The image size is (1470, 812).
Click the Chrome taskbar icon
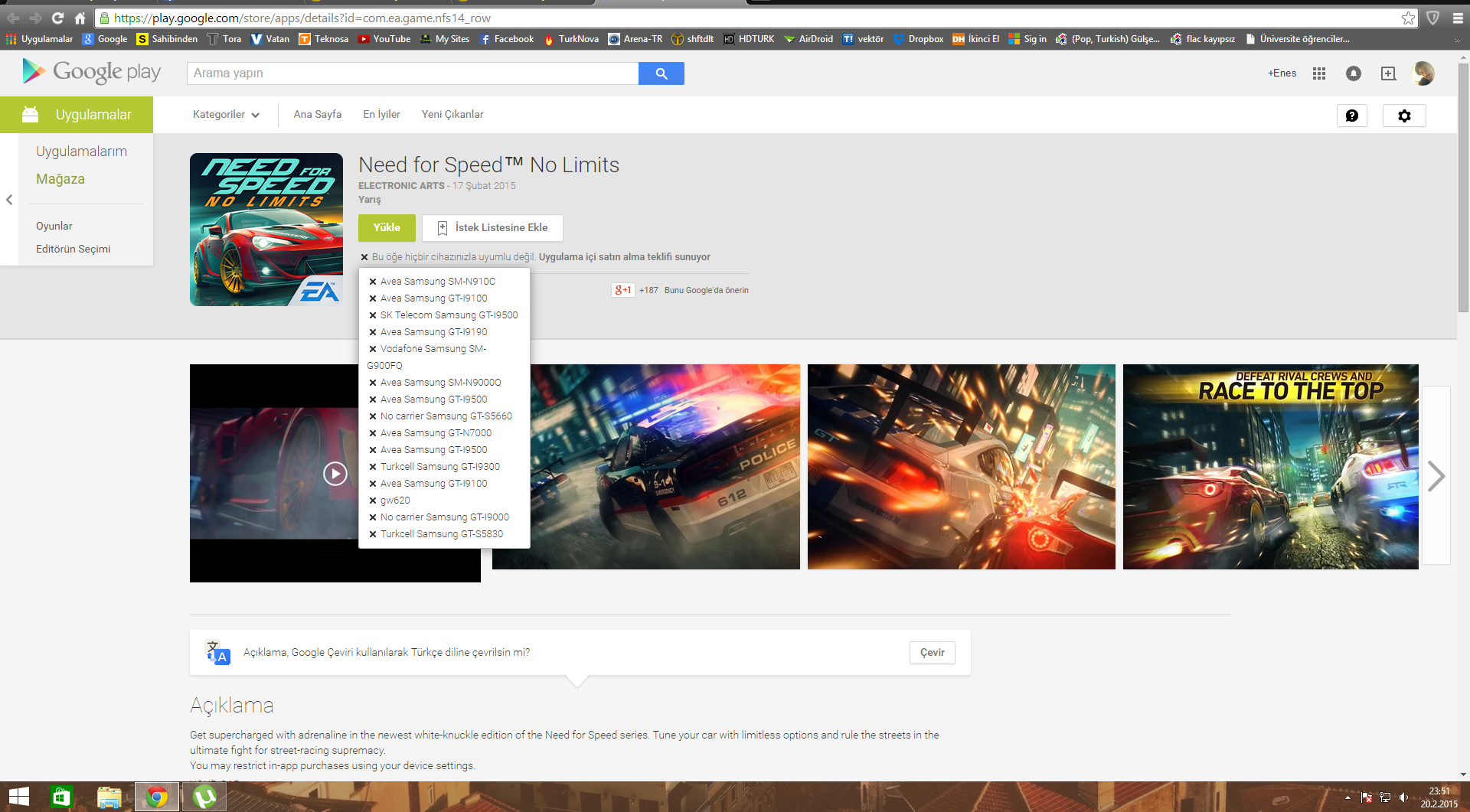(x=157, y=797)
